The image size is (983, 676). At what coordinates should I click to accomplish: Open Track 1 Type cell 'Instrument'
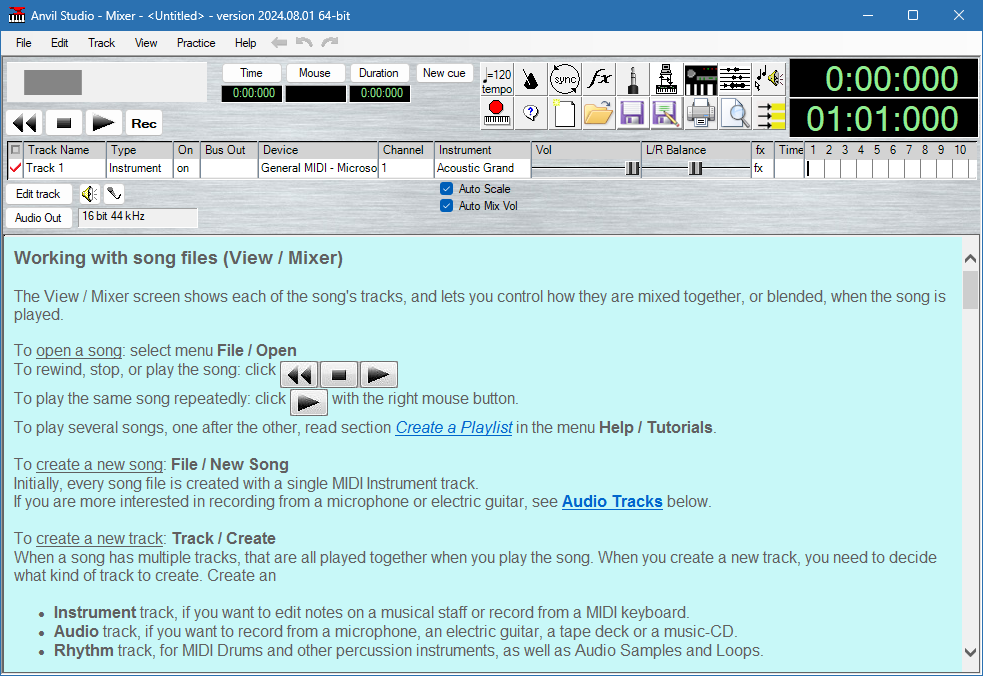pos(139,168)
